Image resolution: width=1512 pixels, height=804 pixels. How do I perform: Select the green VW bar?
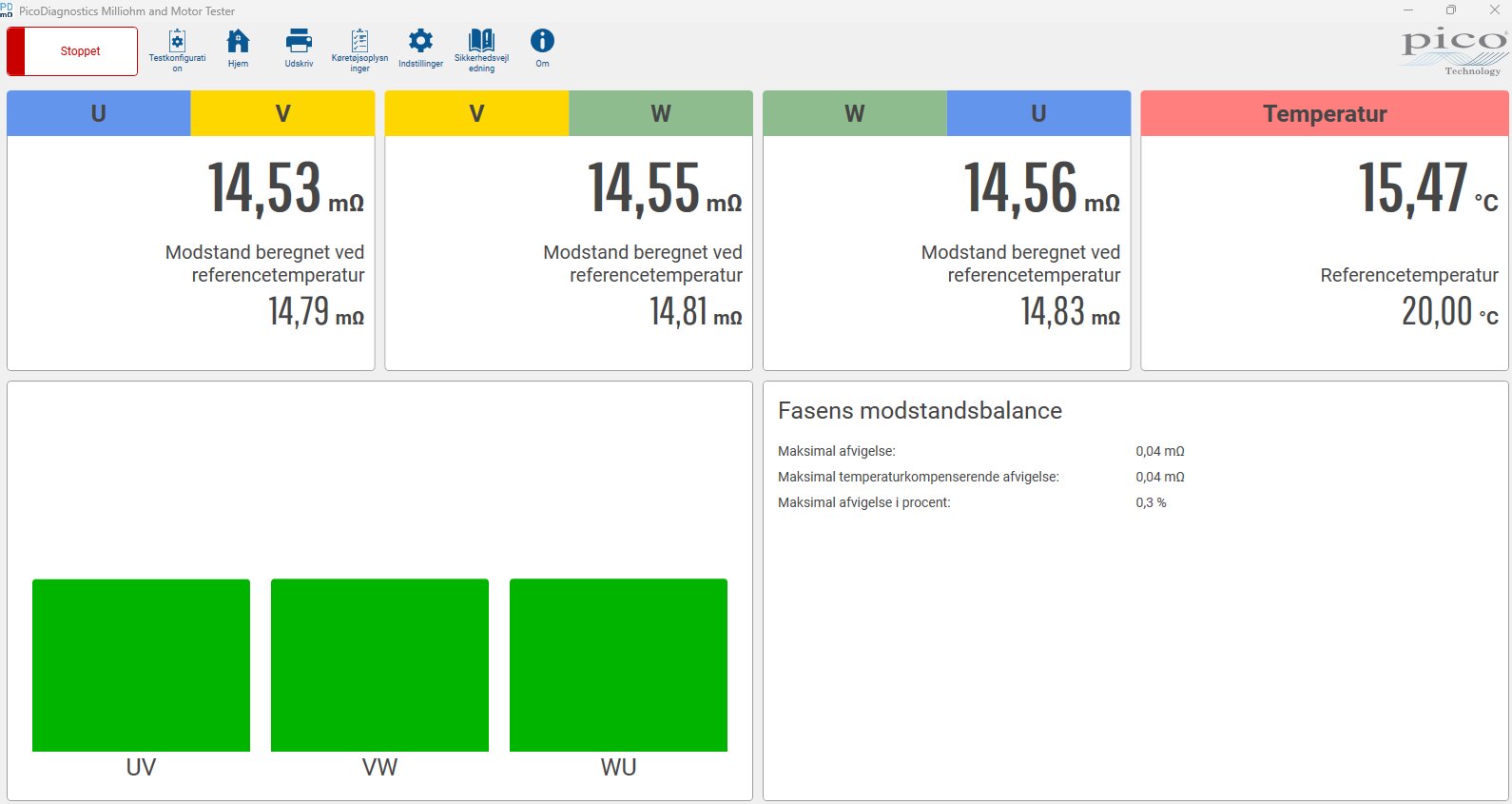coord(379,665)
